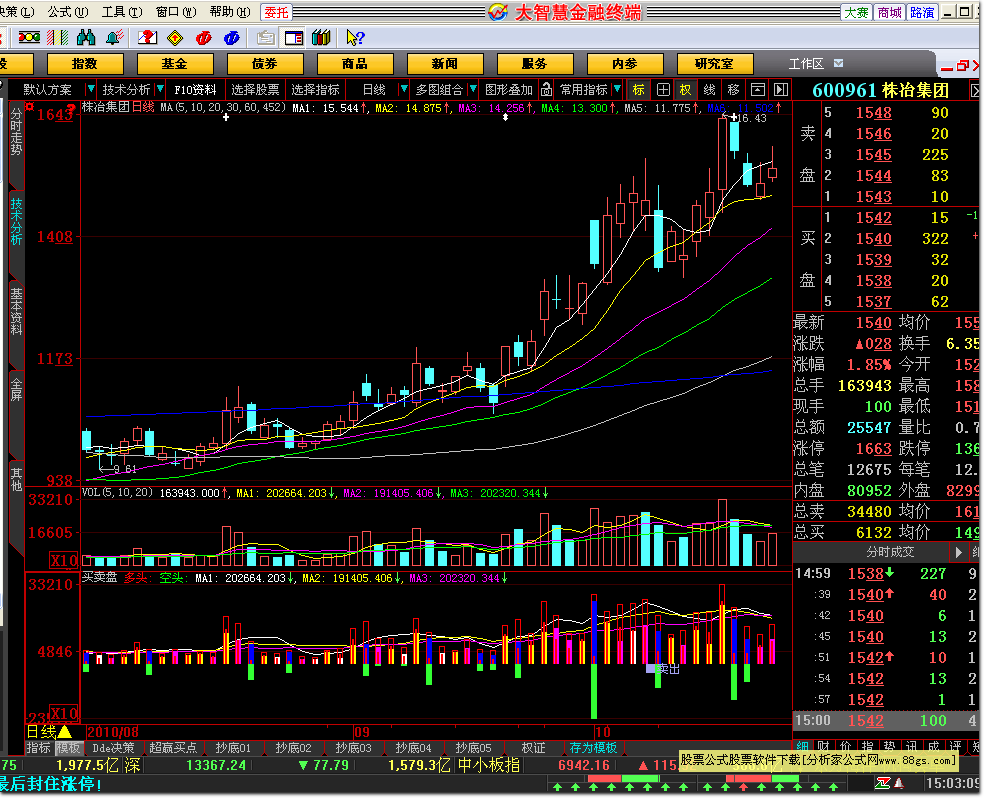Viewport: 985px width, 798px height.
Task: Expand the 工作区 workspace dropdown
Action: pyautogui.click(x=839, y=63)
